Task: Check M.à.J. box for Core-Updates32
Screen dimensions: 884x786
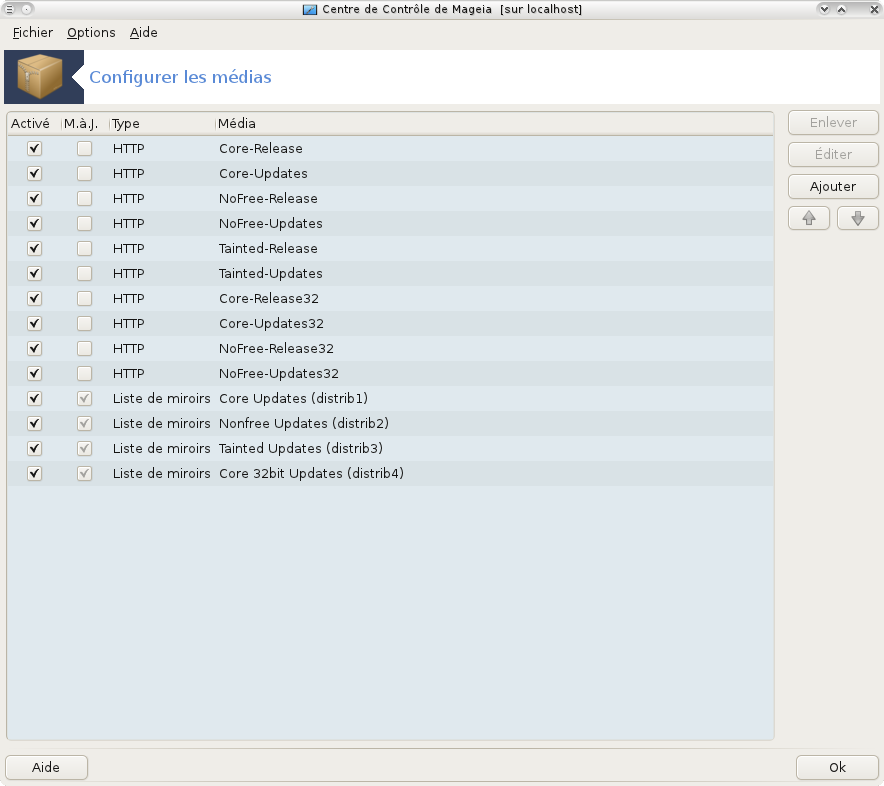Action: click(85, 323)
